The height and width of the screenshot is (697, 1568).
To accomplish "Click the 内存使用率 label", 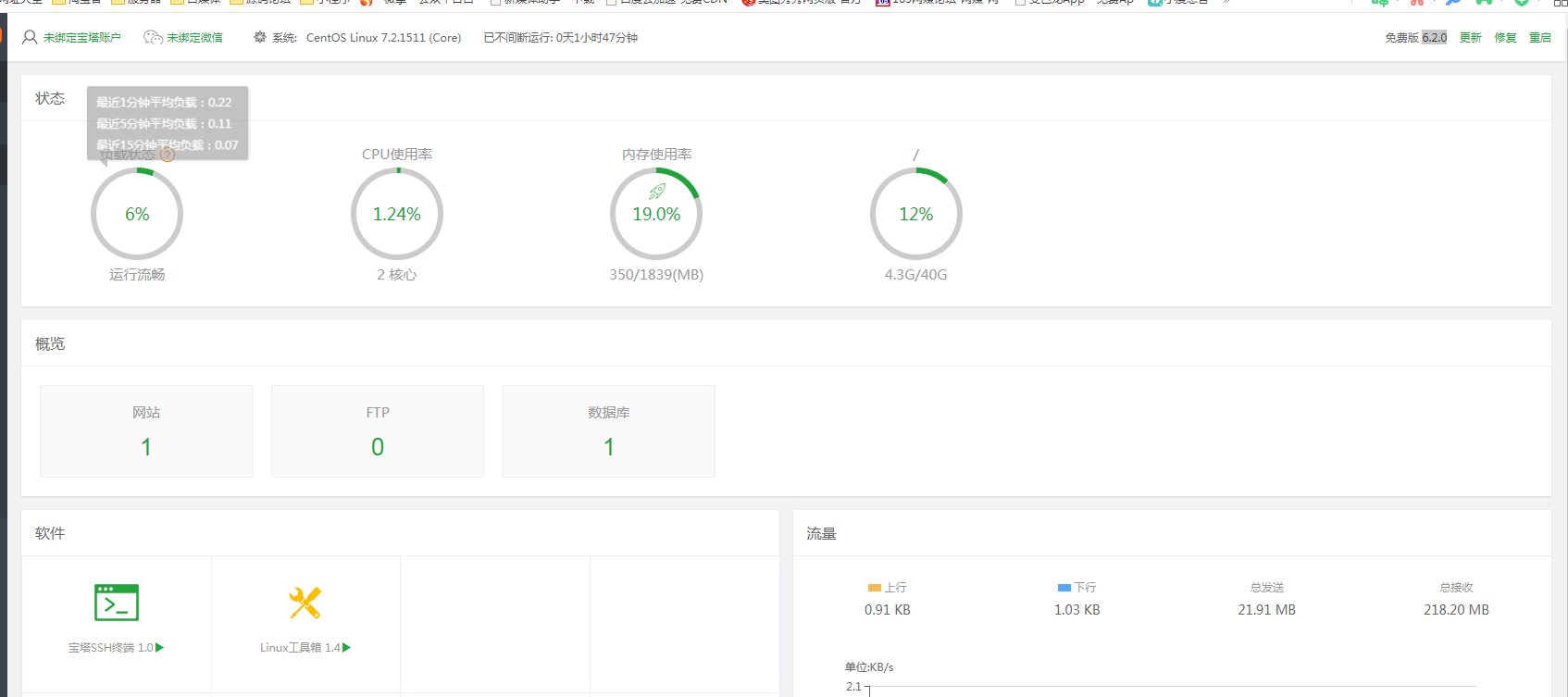I will pyautogui.click(x=657, y=155).
